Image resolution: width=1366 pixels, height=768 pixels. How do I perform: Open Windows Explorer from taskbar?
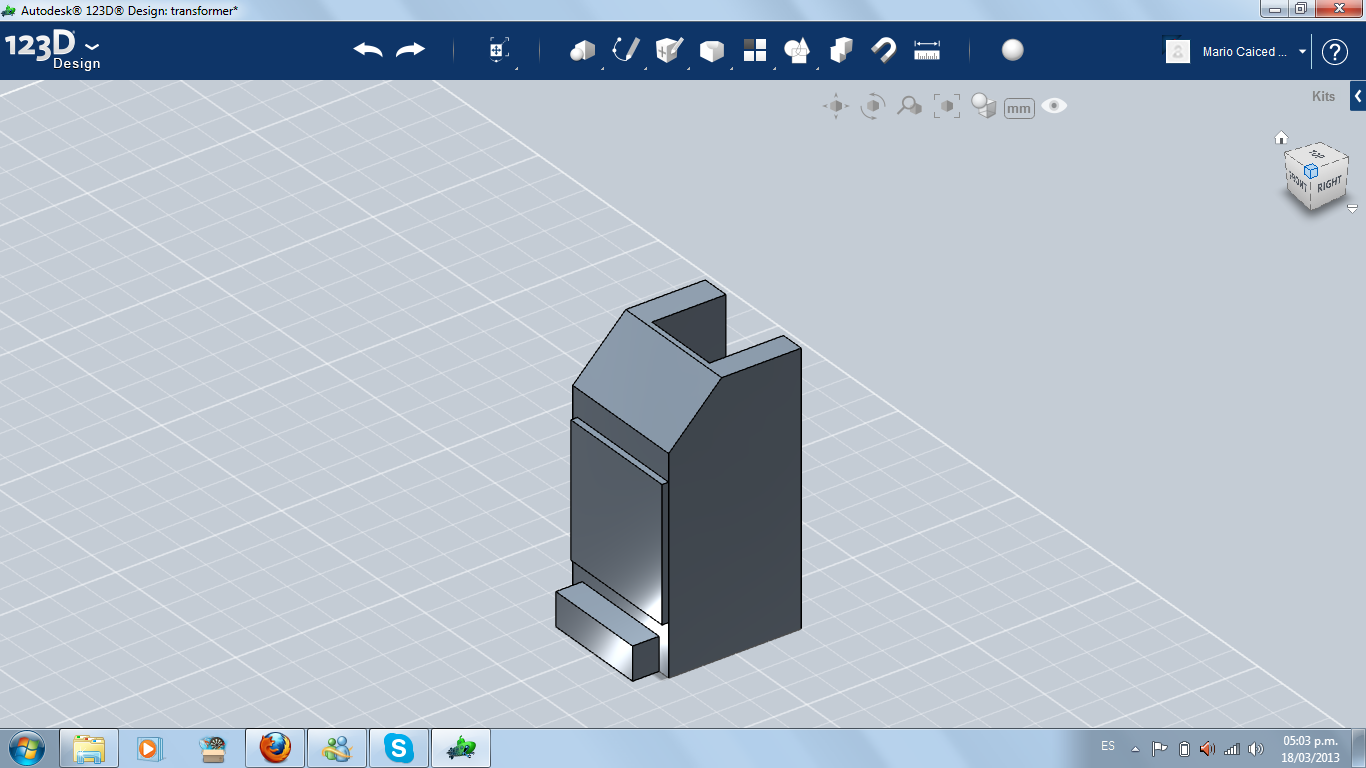tap(89, 748)
